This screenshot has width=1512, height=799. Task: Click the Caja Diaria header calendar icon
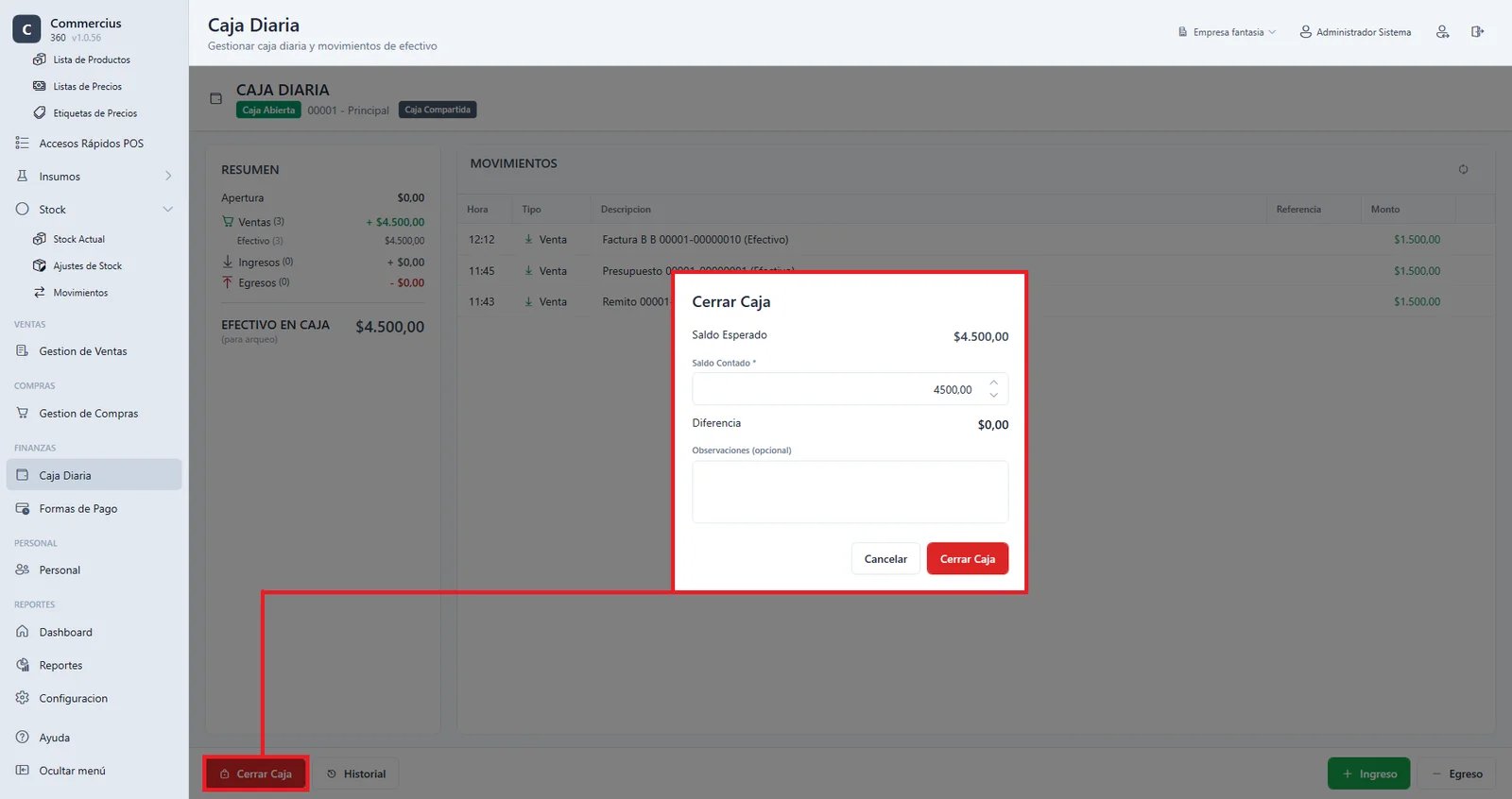pos(216,98)
